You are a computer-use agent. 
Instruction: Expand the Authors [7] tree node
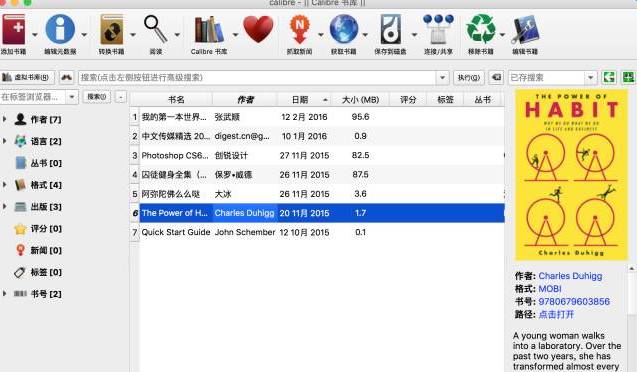[4, 119]
